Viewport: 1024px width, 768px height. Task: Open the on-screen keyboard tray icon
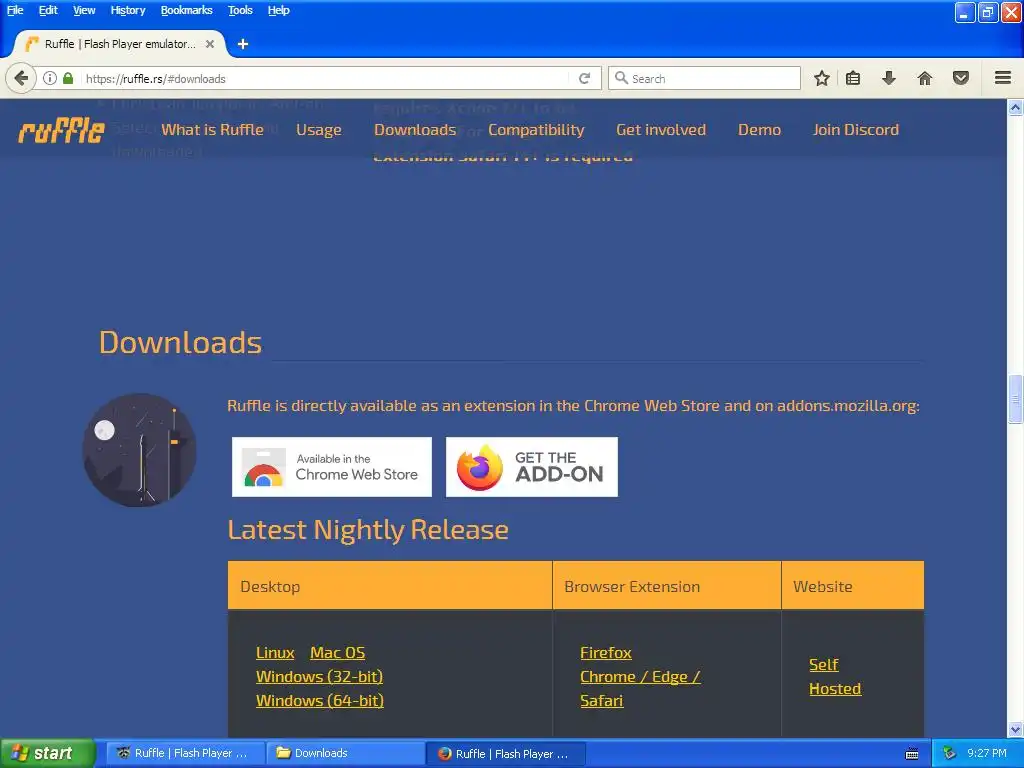(x=912, y=754)
